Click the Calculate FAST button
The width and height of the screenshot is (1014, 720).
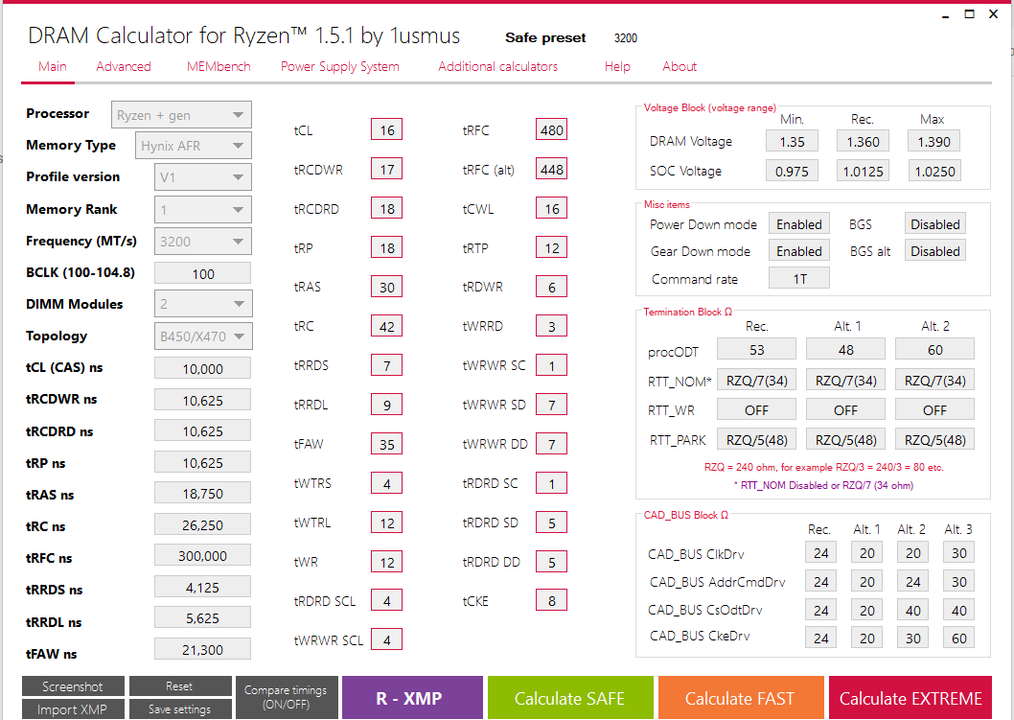point(740,698)
